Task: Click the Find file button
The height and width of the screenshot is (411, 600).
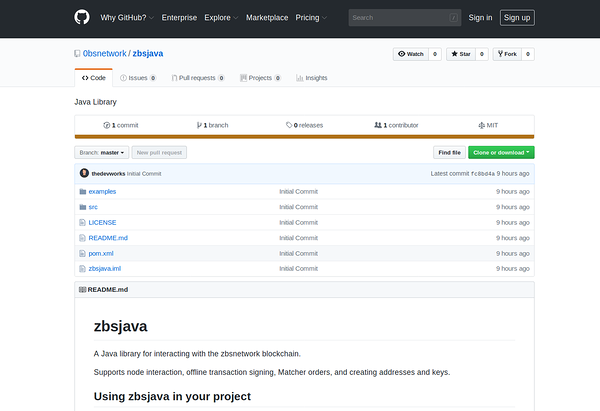Action: [x=449, y=152]
